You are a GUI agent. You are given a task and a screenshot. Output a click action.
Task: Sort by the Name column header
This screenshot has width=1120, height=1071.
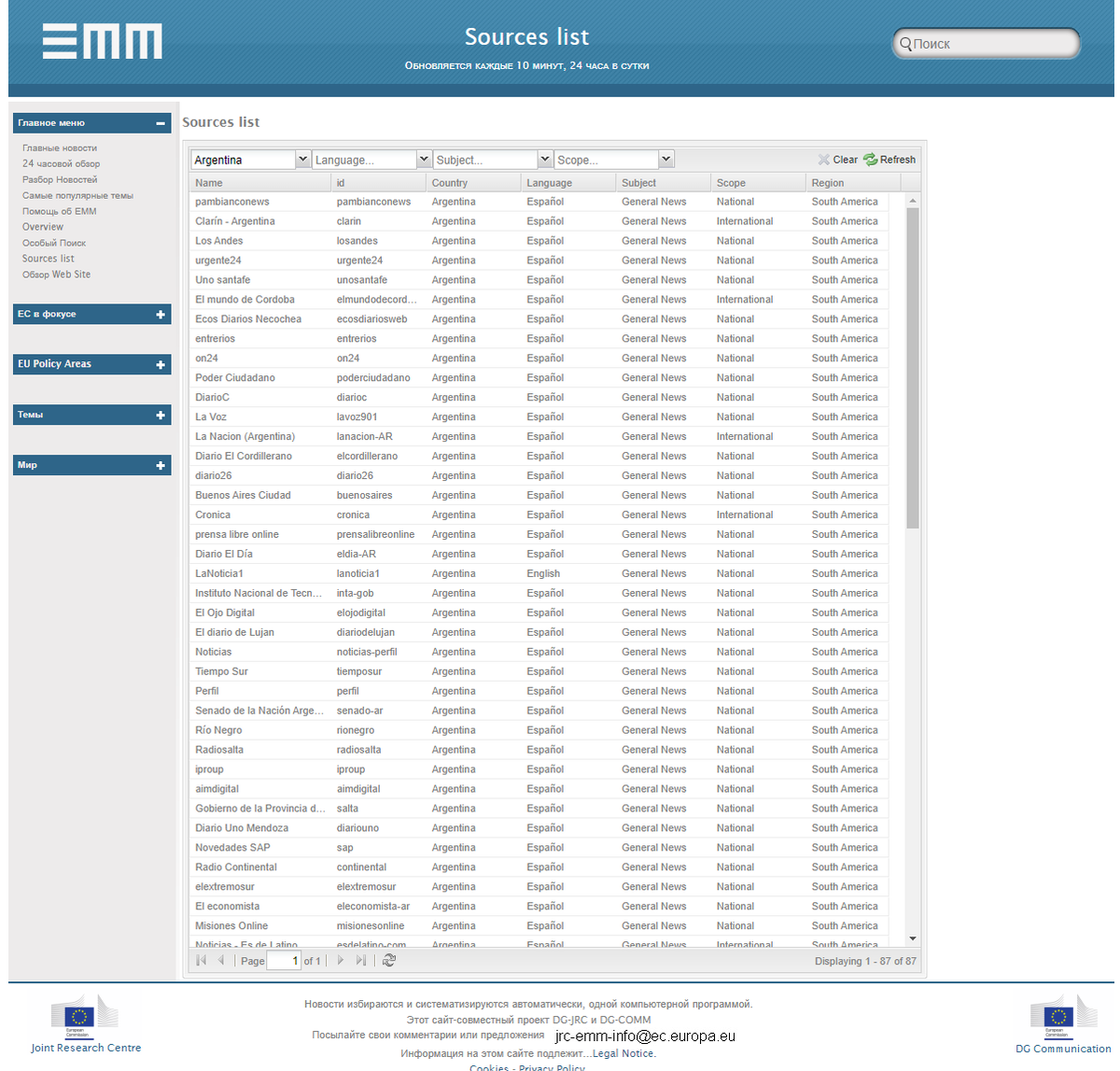point(259,183)
